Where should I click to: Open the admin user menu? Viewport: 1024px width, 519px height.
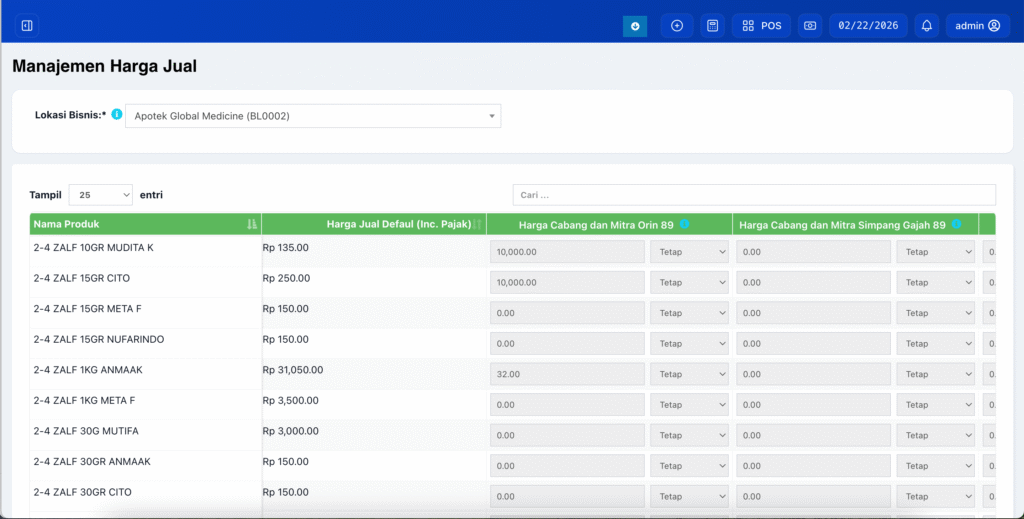click(x=976, y=26)
